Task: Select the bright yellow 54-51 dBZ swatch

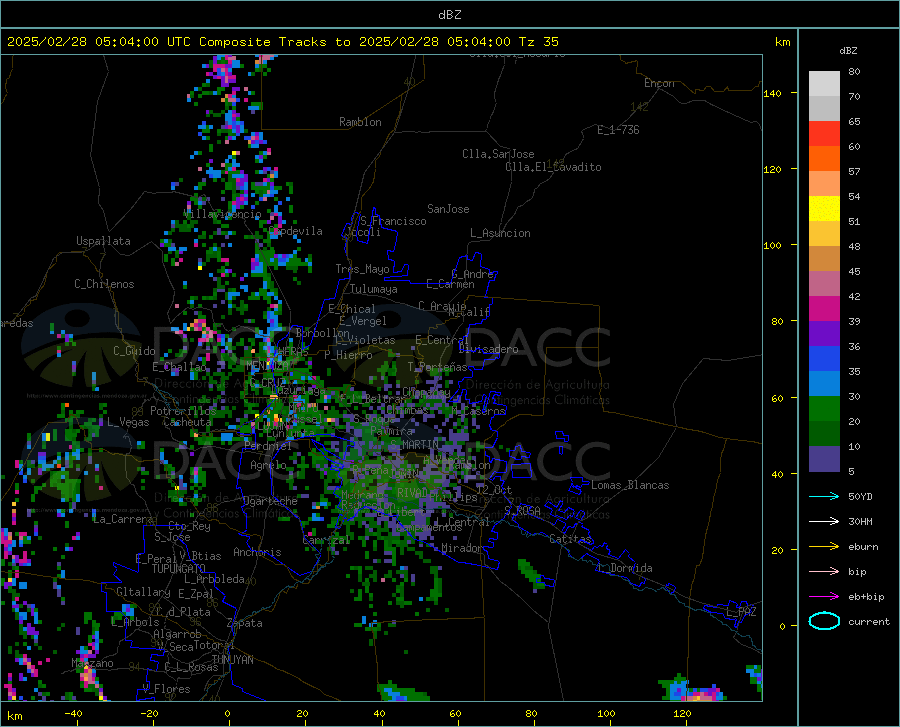Action: (824, 209)
